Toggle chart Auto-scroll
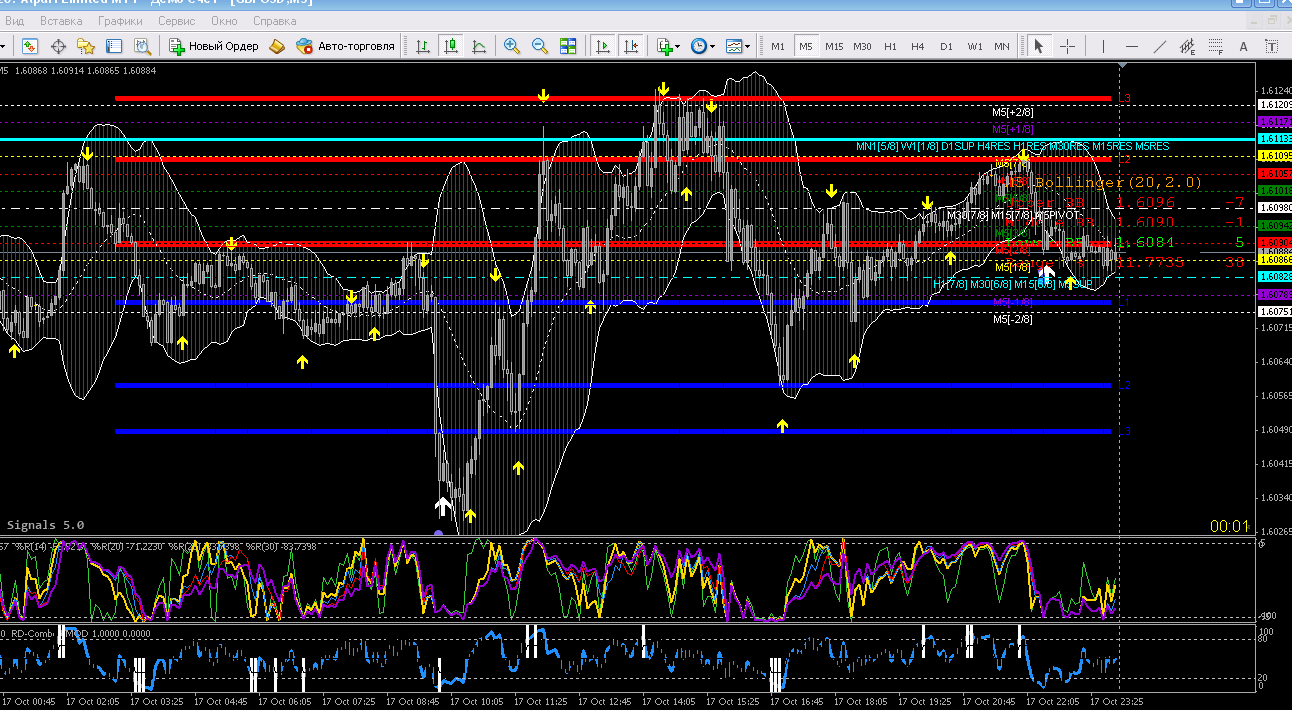 [x=602, y=46]
